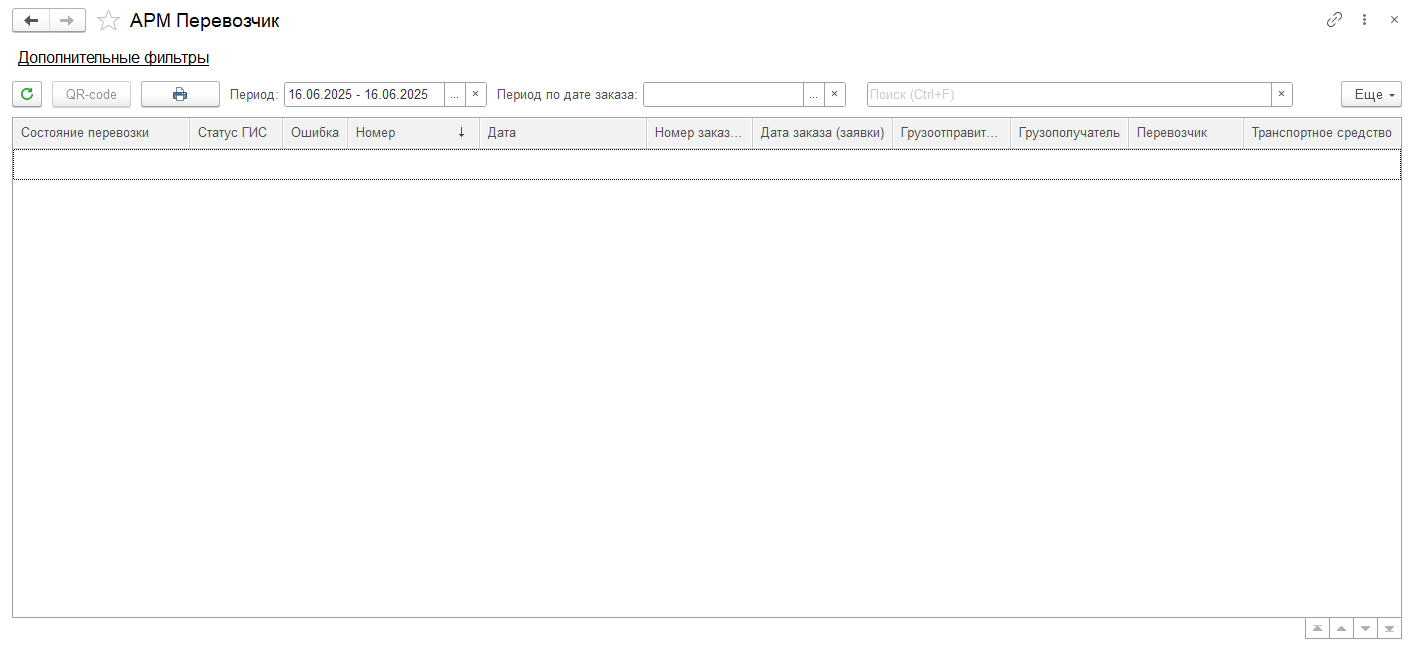Refresh the list with green arrow button
Image resolution: width=1419 pixels, height=649 pixels.
point(27,94)
